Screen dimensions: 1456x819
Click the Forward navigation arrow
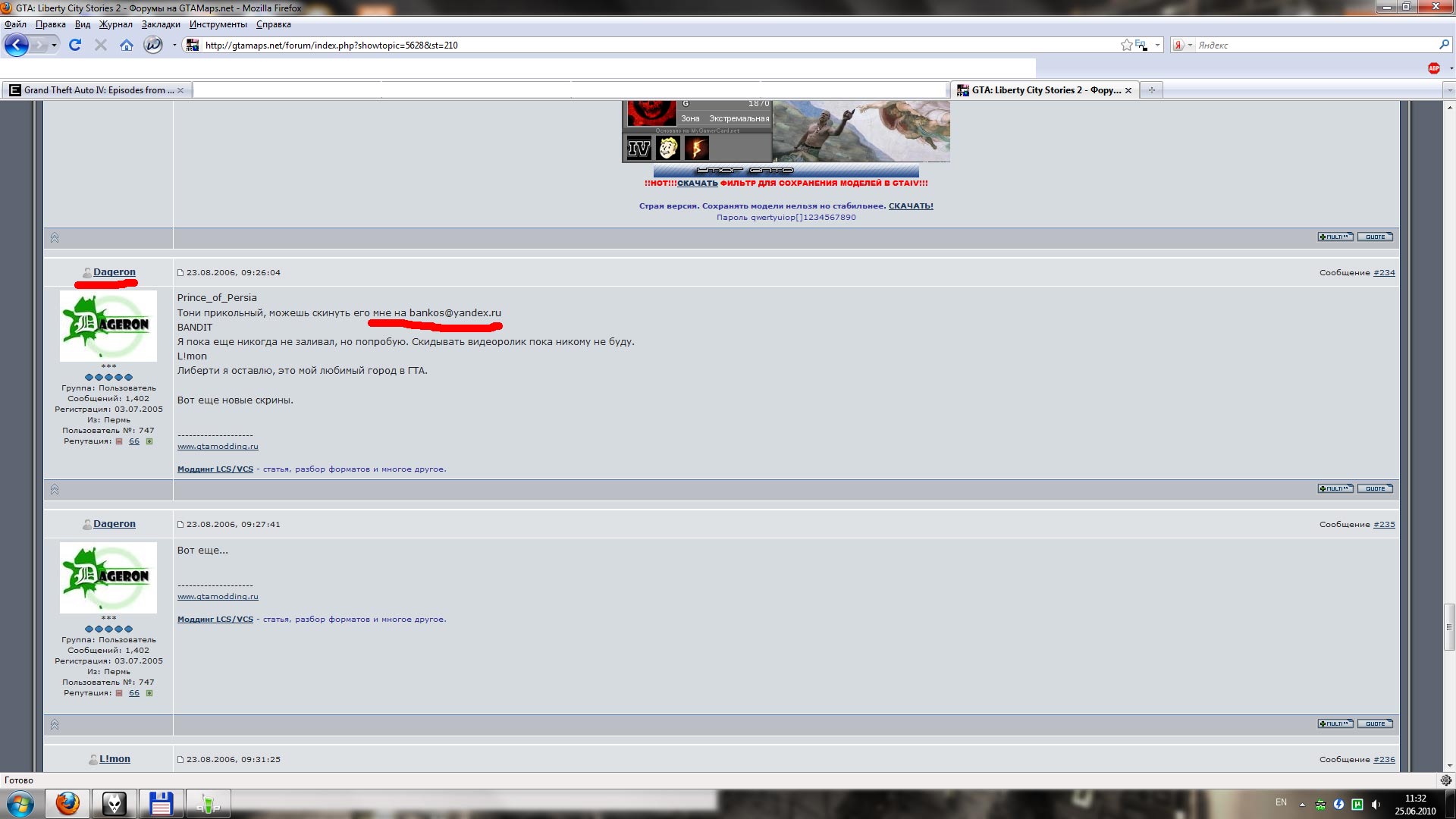tap(38, 45)
